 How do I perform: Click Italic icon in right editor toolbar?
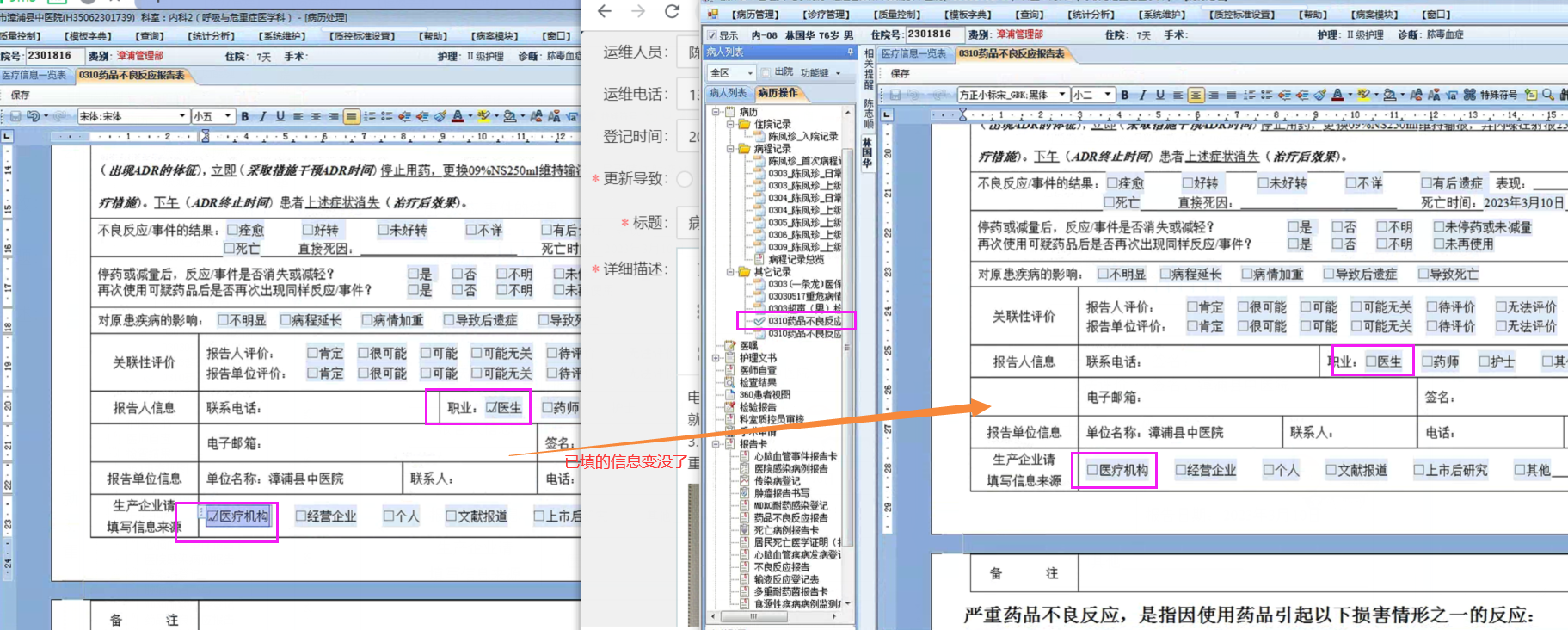tap(1142, 95)
